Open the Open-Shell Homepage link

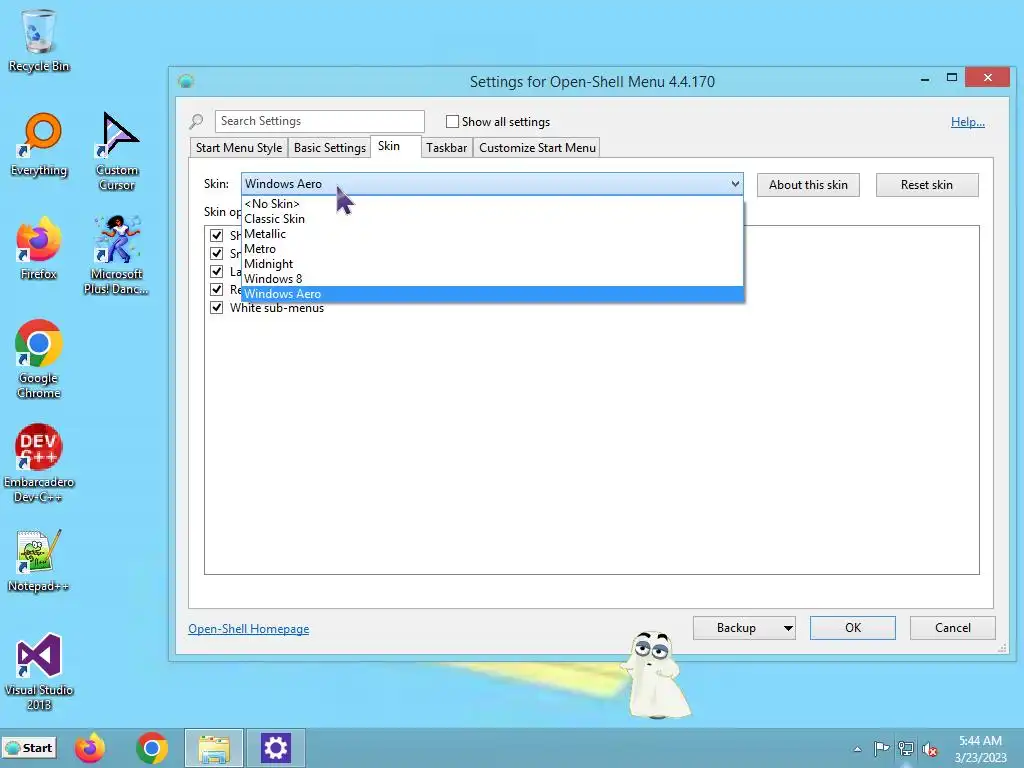pyautogui.click(x=249, y=628)
